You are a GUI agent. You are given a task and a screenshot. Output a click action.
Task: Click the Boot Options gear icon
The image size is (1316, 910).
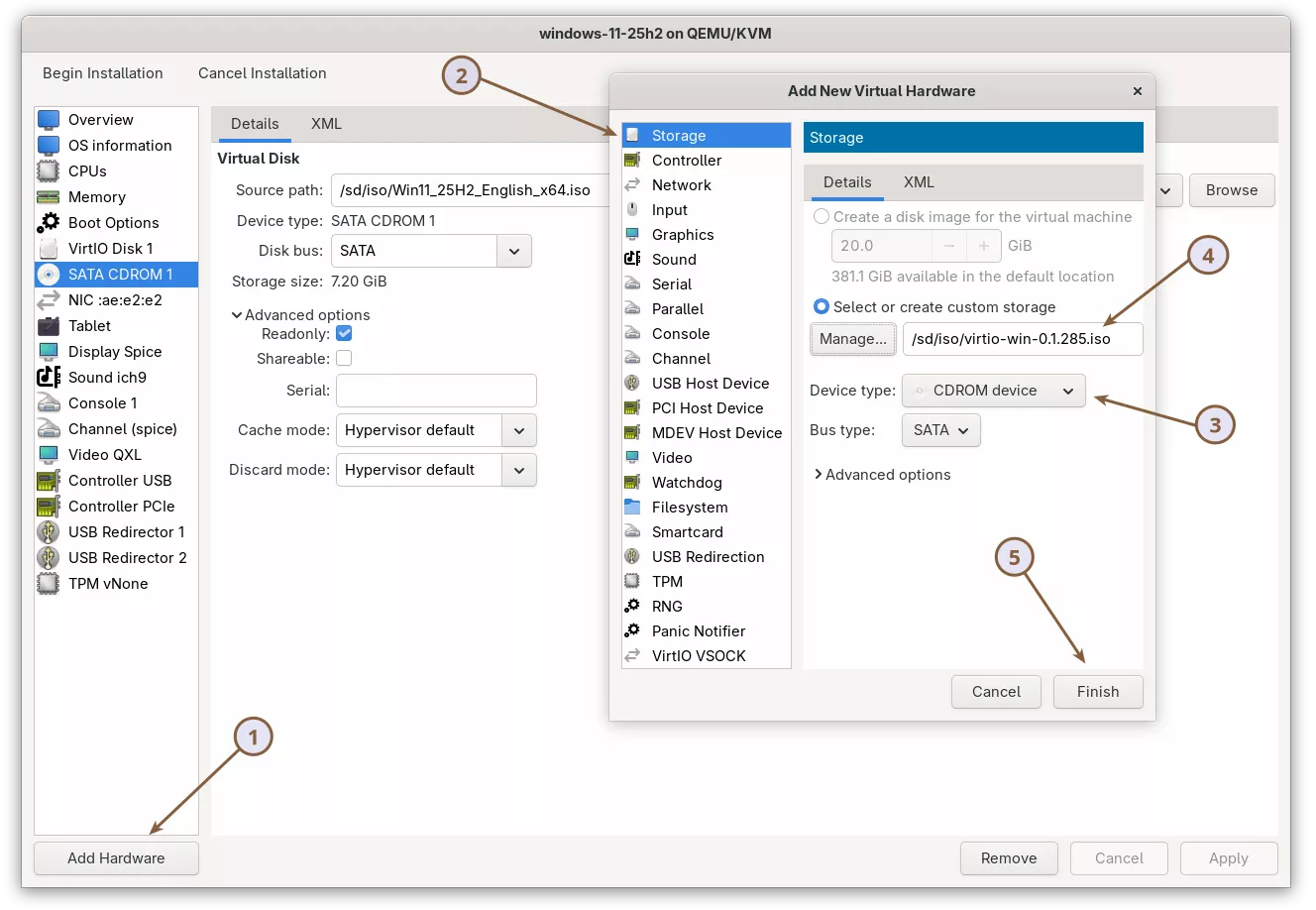(x=49, y=222)
